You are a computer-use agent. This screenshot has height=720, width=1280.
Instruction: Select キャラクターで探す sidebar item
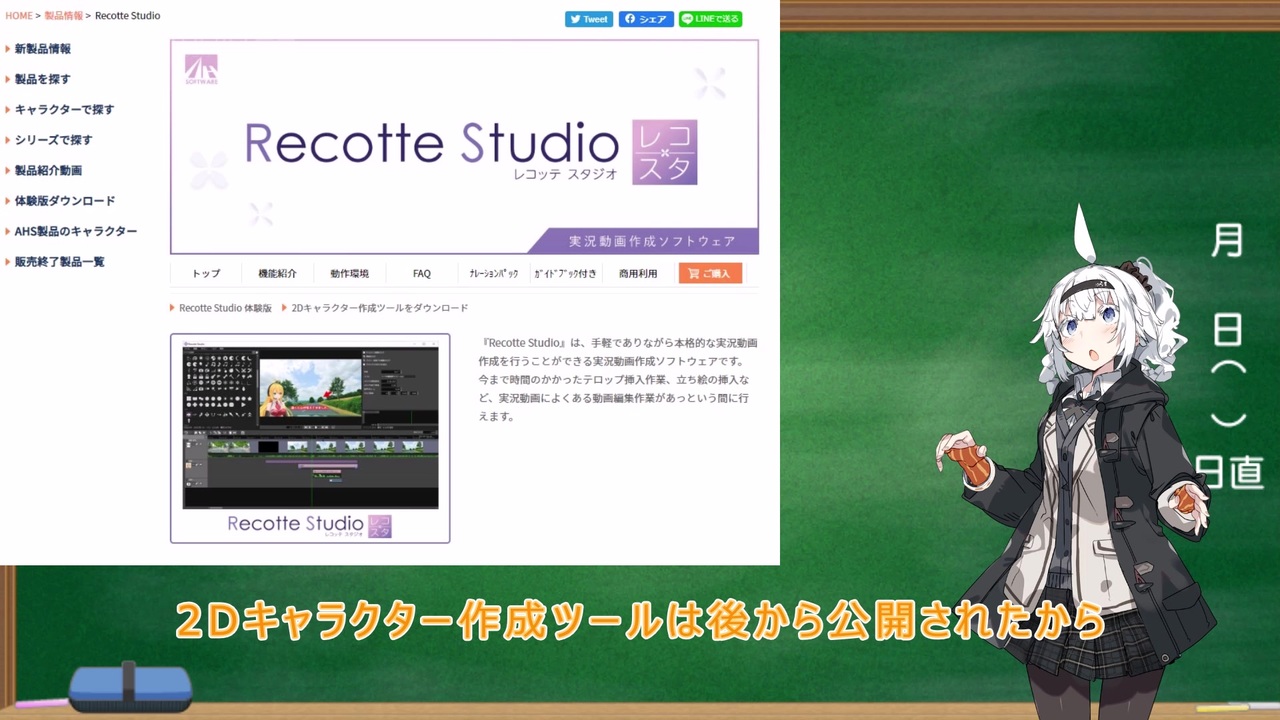coord(64,109)
